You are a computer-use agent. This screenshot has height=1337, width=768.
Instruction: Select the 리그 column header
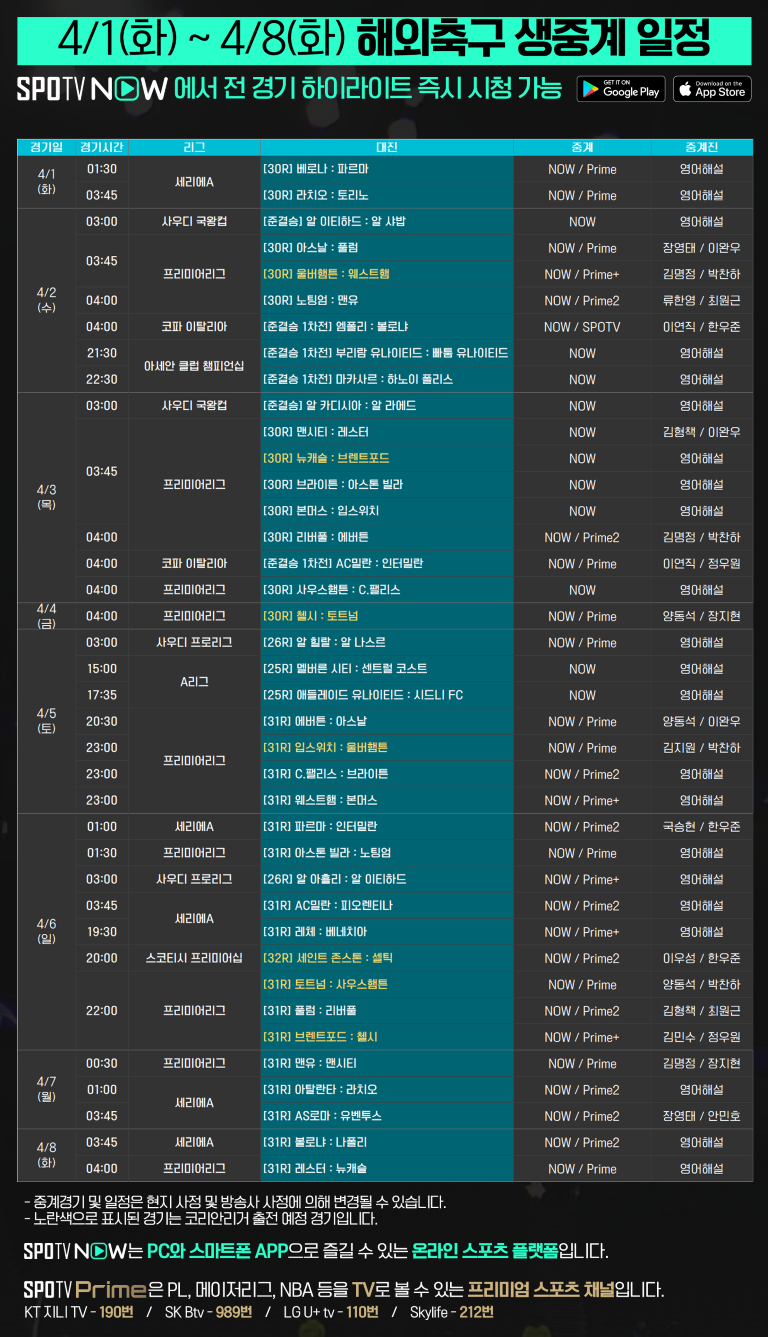coord(194,147)
